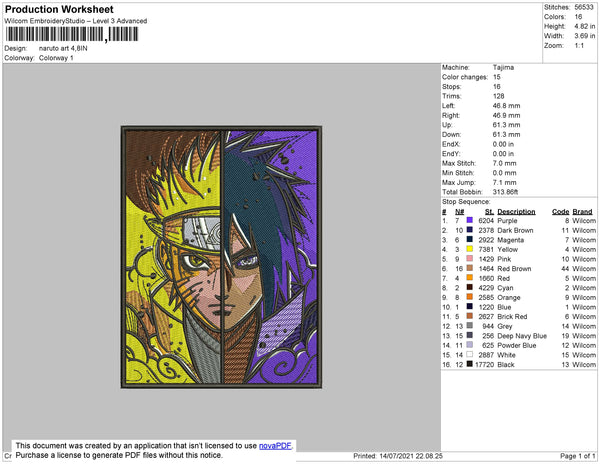Select the design name 'naruto art 4,8IN'
This screenshot has height=464, width=600.
pyautogui.click(x=63, y=48)
